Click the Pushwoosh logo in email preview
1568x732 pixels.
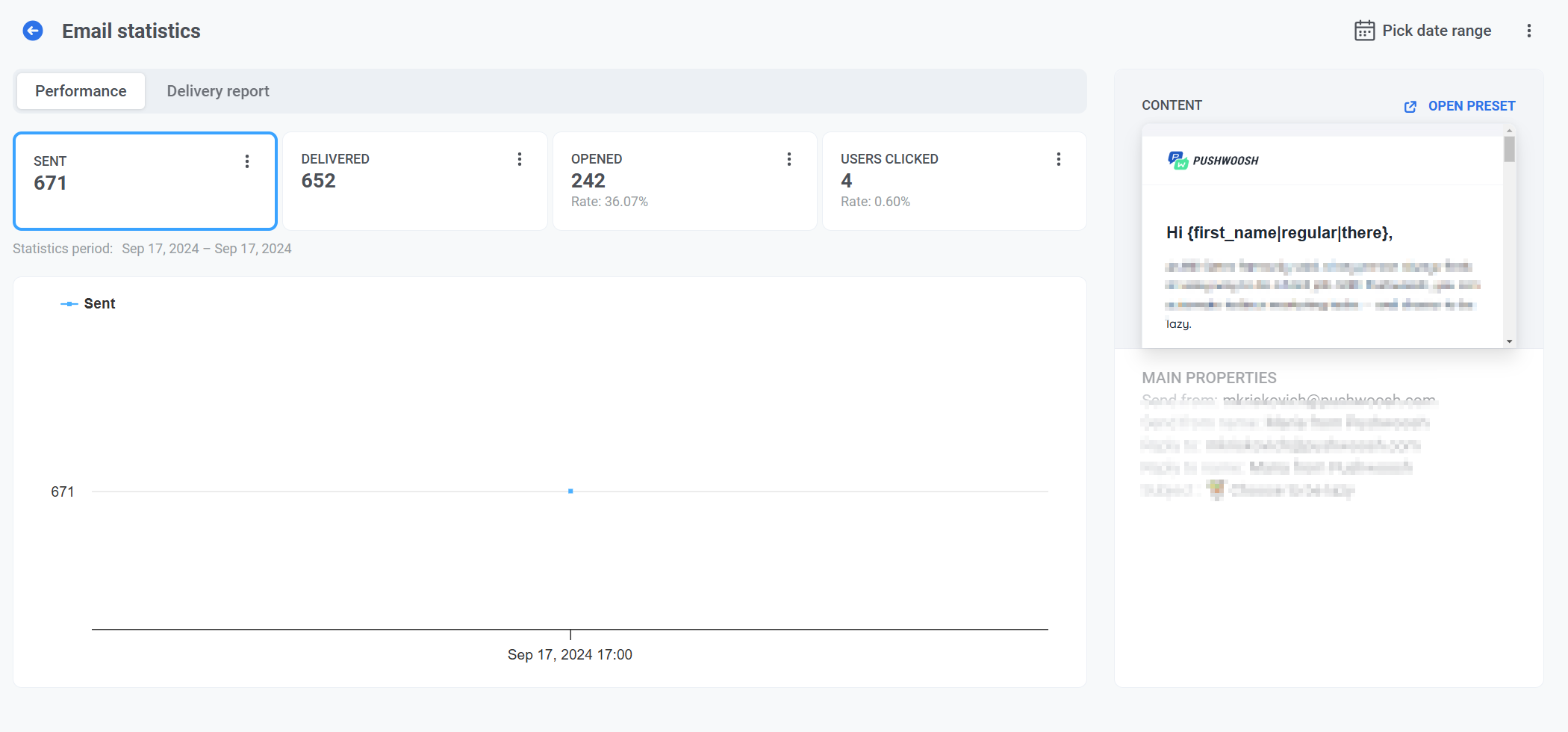click(1213, 160)
